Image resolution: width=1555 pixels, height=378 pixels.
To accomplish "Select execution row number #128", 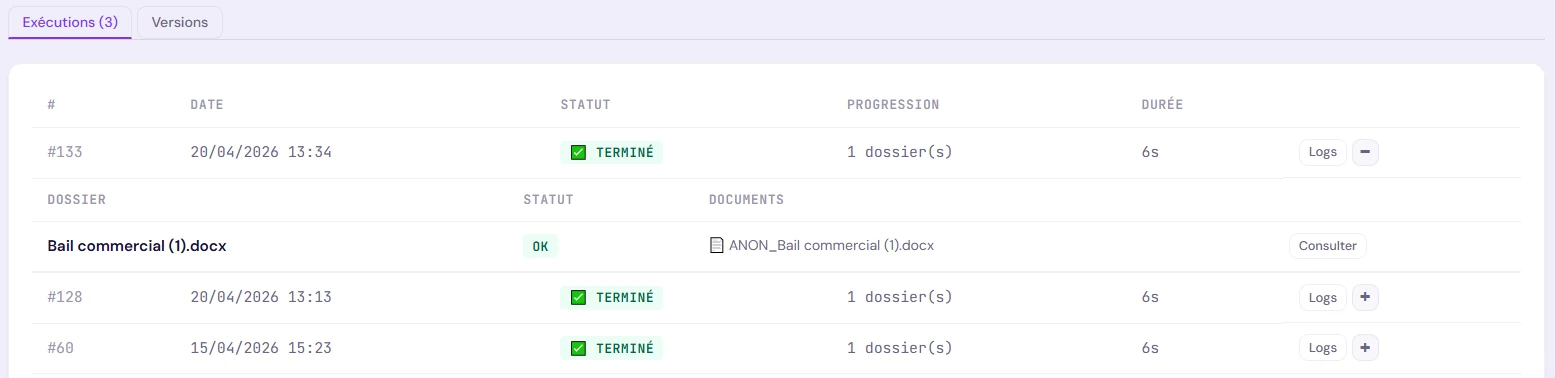I will click(65, 297).
